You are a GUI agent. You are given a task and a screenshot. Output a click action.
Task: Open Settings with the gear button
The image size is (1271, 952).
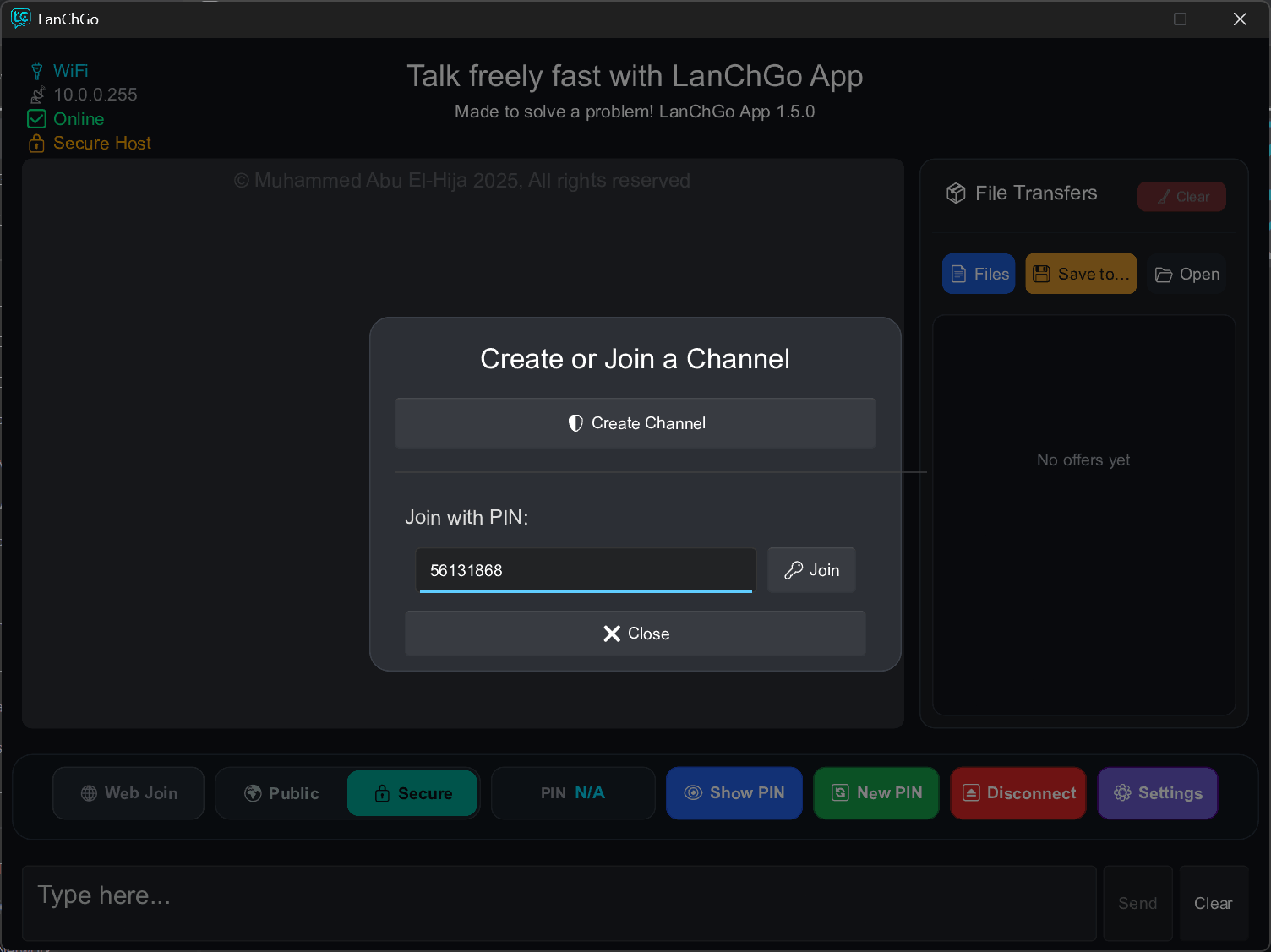pyautogui.click(x=1157, y=793)
